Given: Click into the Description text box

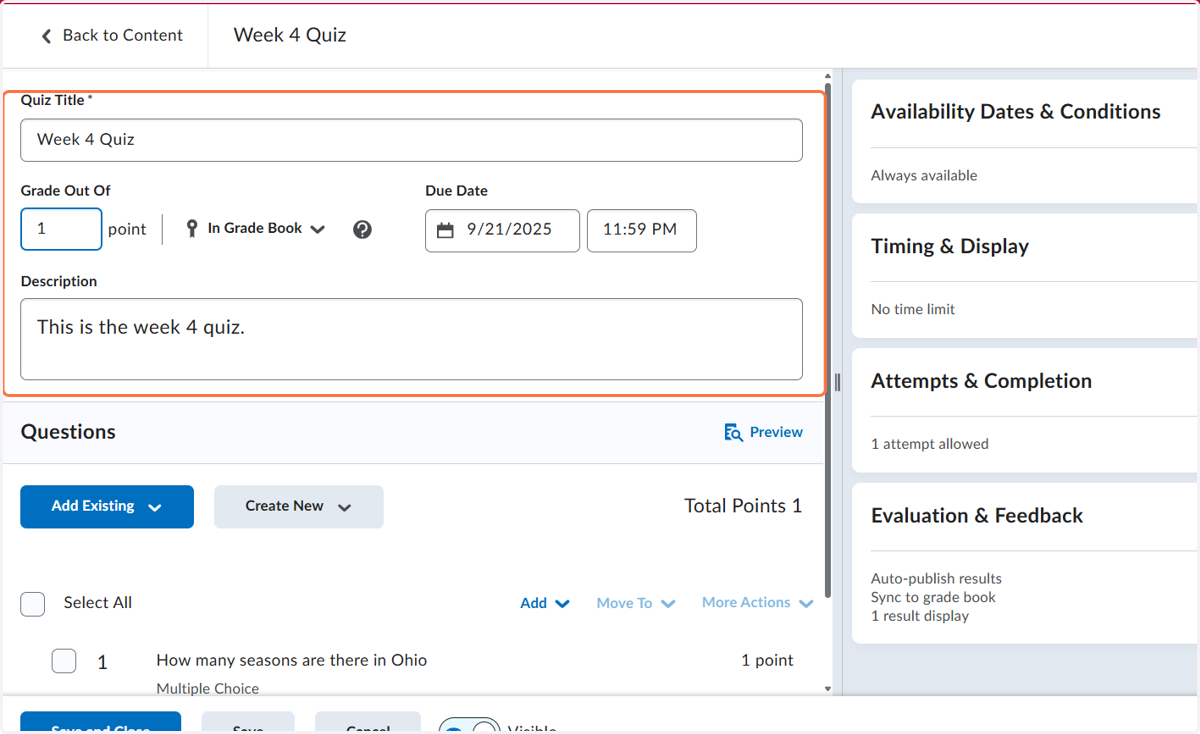Looking at the screenshot, I should point(411,339).
